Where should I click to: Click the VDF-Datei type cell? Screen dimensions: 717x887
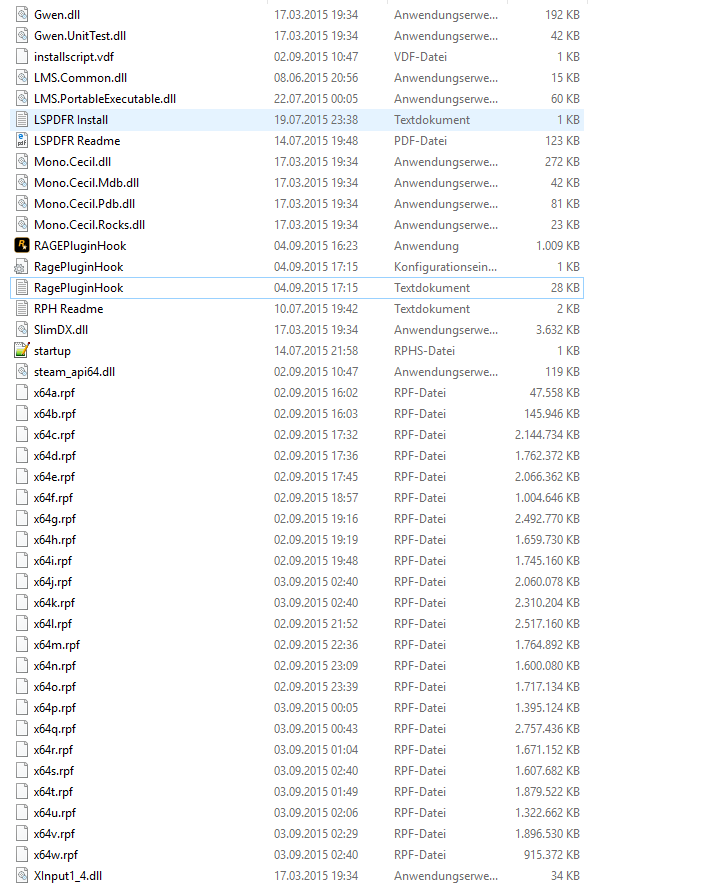coord(420,57)
